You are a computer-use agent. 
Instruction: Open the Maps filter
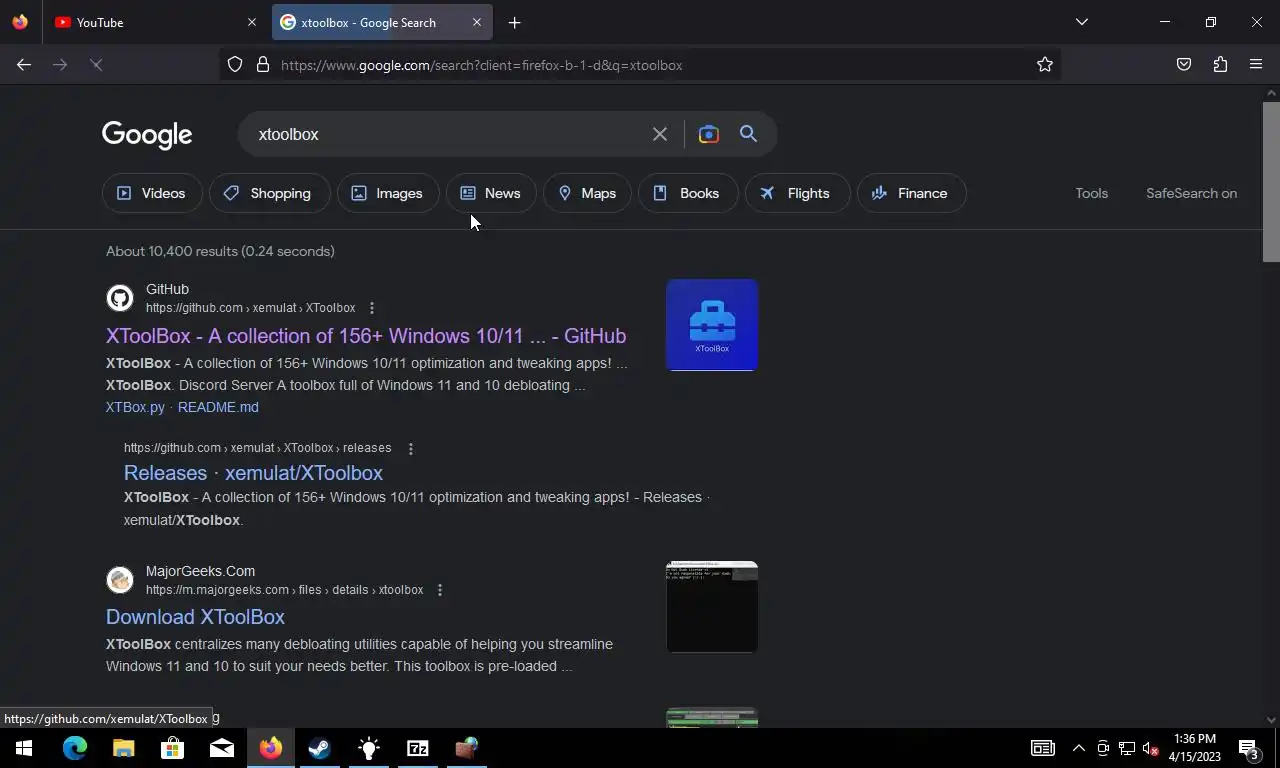coord(588,193)
